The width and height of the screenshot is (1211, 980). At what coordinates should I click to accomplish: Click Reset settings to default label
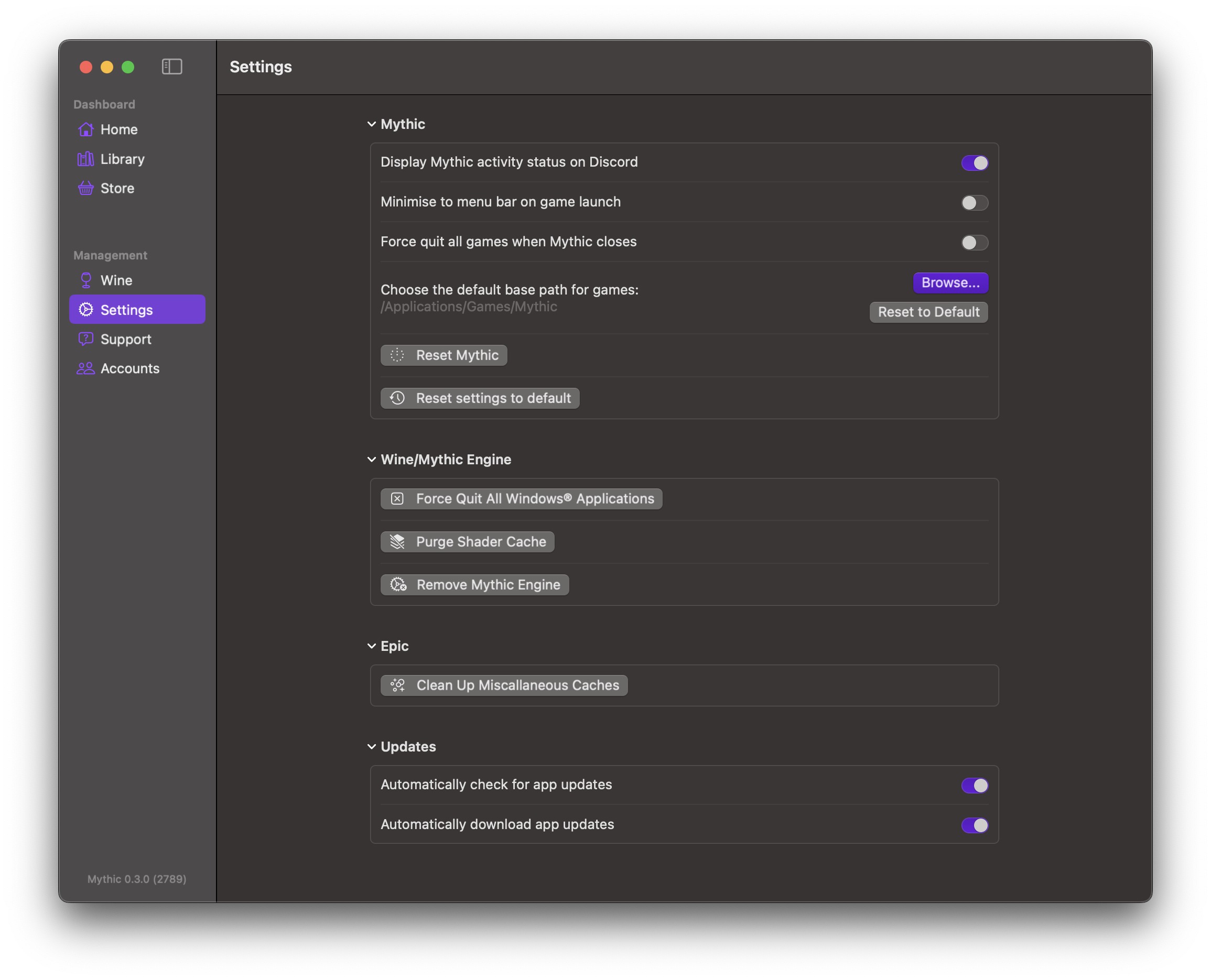coord(493,398)
